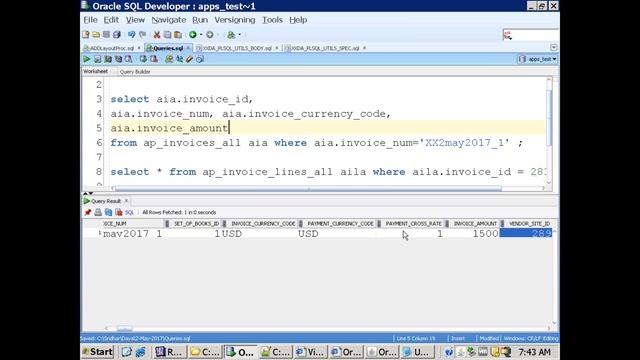Click the Autotrace icon in worksheet toolbar

pos(118,59)
